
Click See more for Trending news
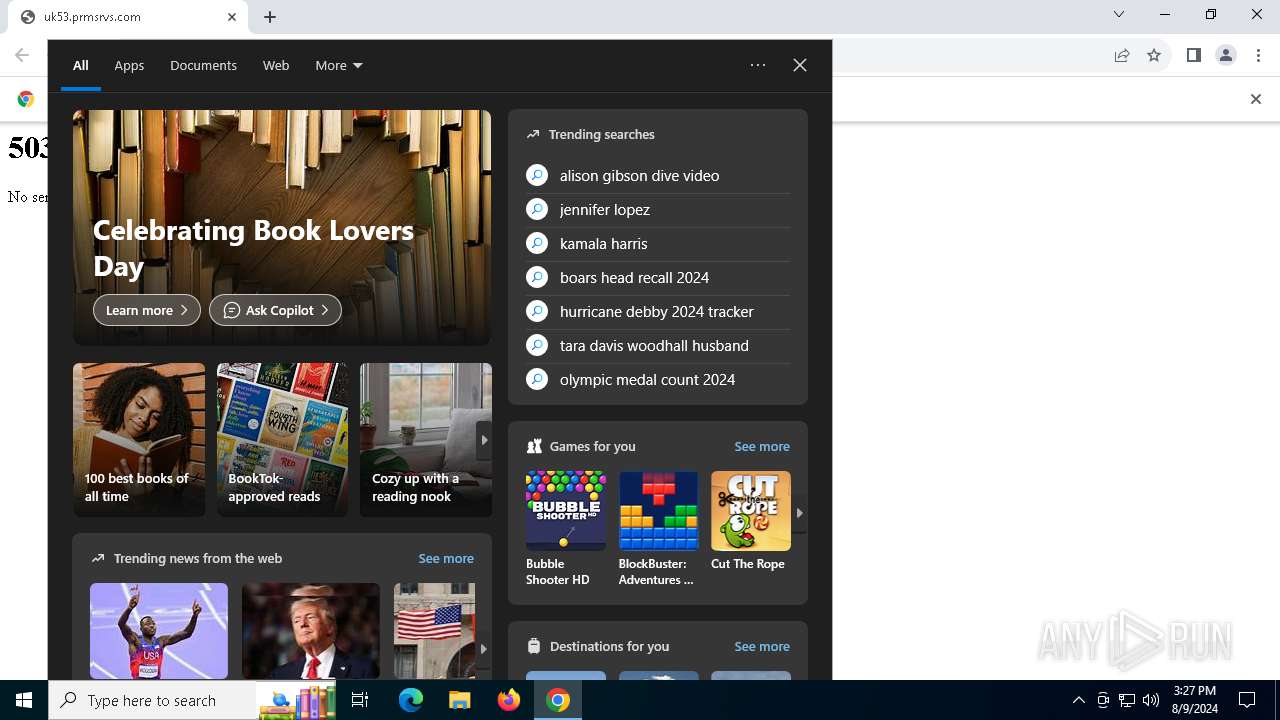click(446, 558)
